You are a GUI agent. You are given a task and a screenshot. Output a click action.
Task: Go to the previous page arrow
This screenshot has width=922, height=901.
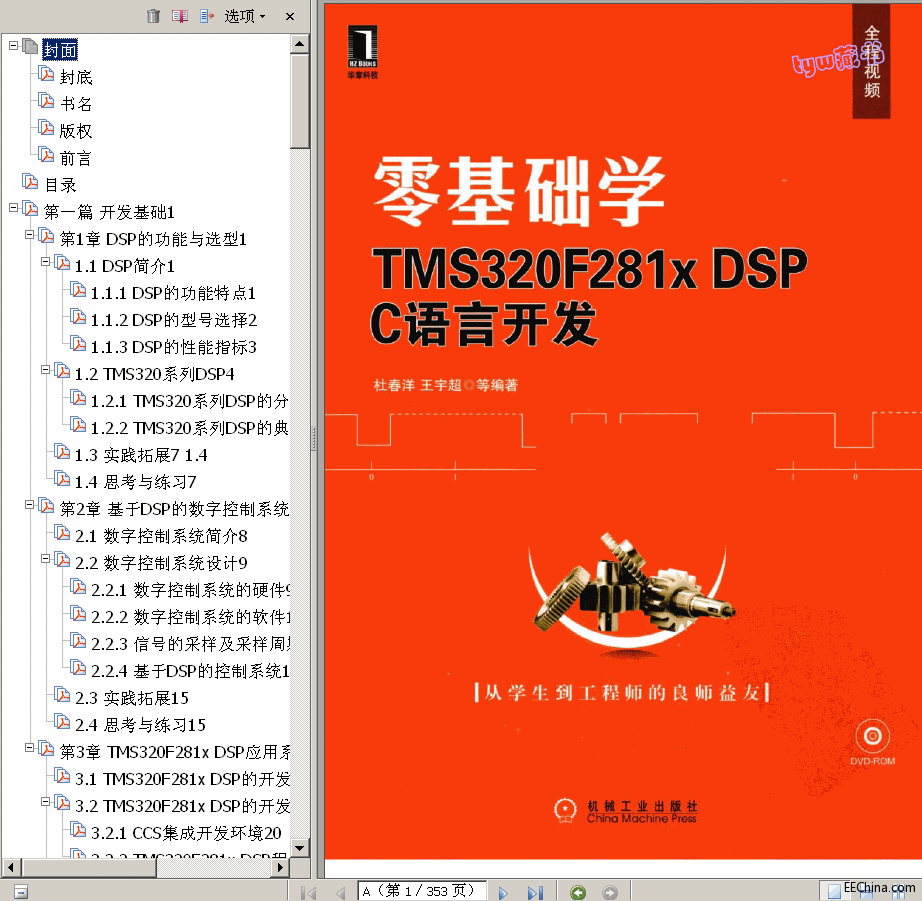click(340, 892)
